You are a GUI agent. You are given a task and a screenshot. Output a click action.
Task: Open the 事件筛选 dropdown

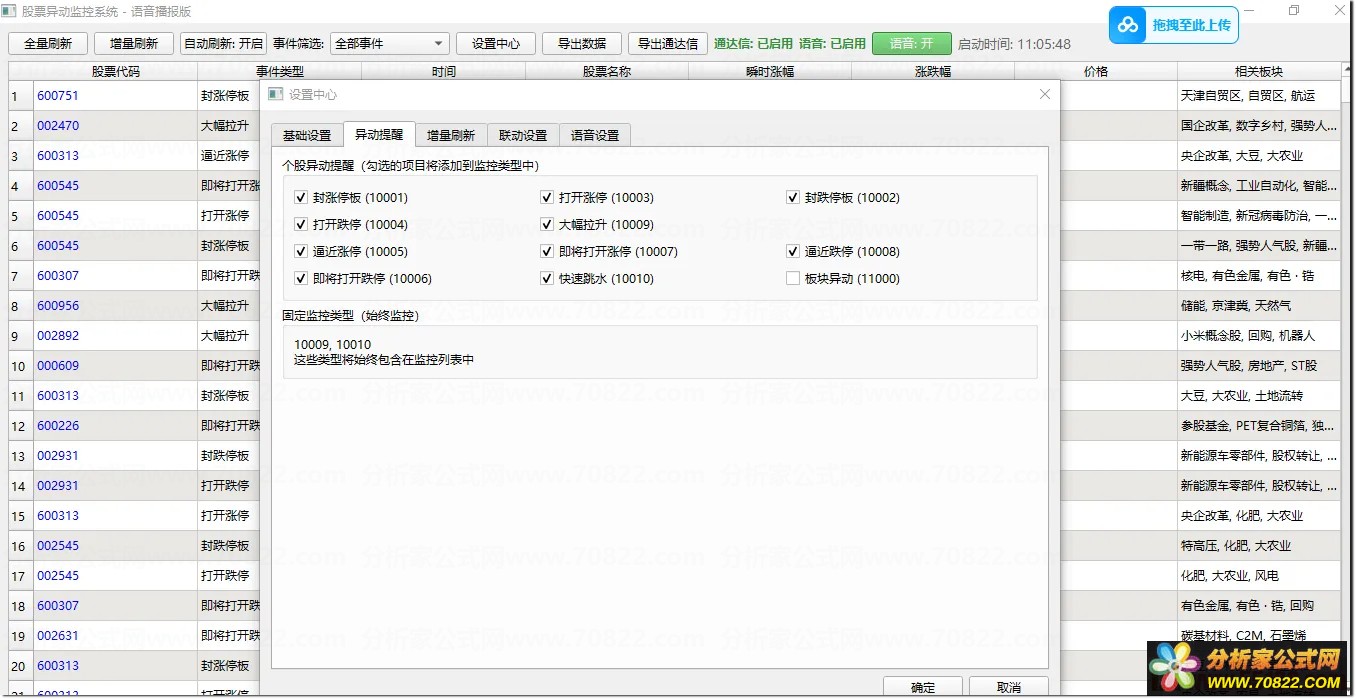tap(390, 44)
